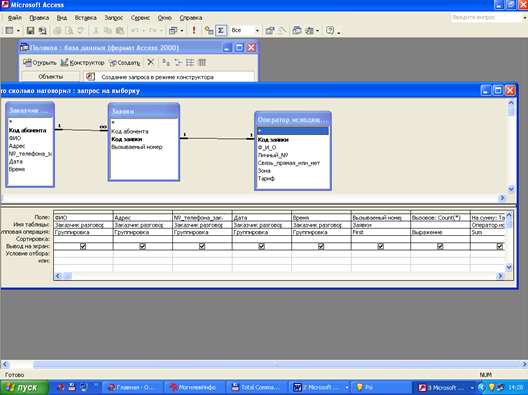The image size is (528, 395).
Task: Select the Тариф field in the Оператор table
Action: click(x=266, y=178)
